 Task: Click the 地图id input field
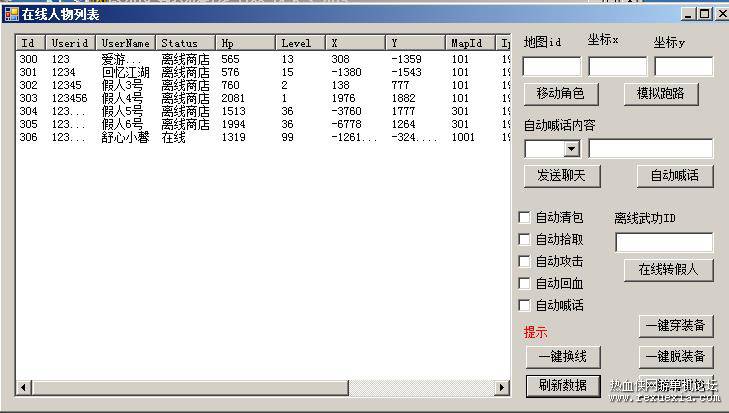551,67
